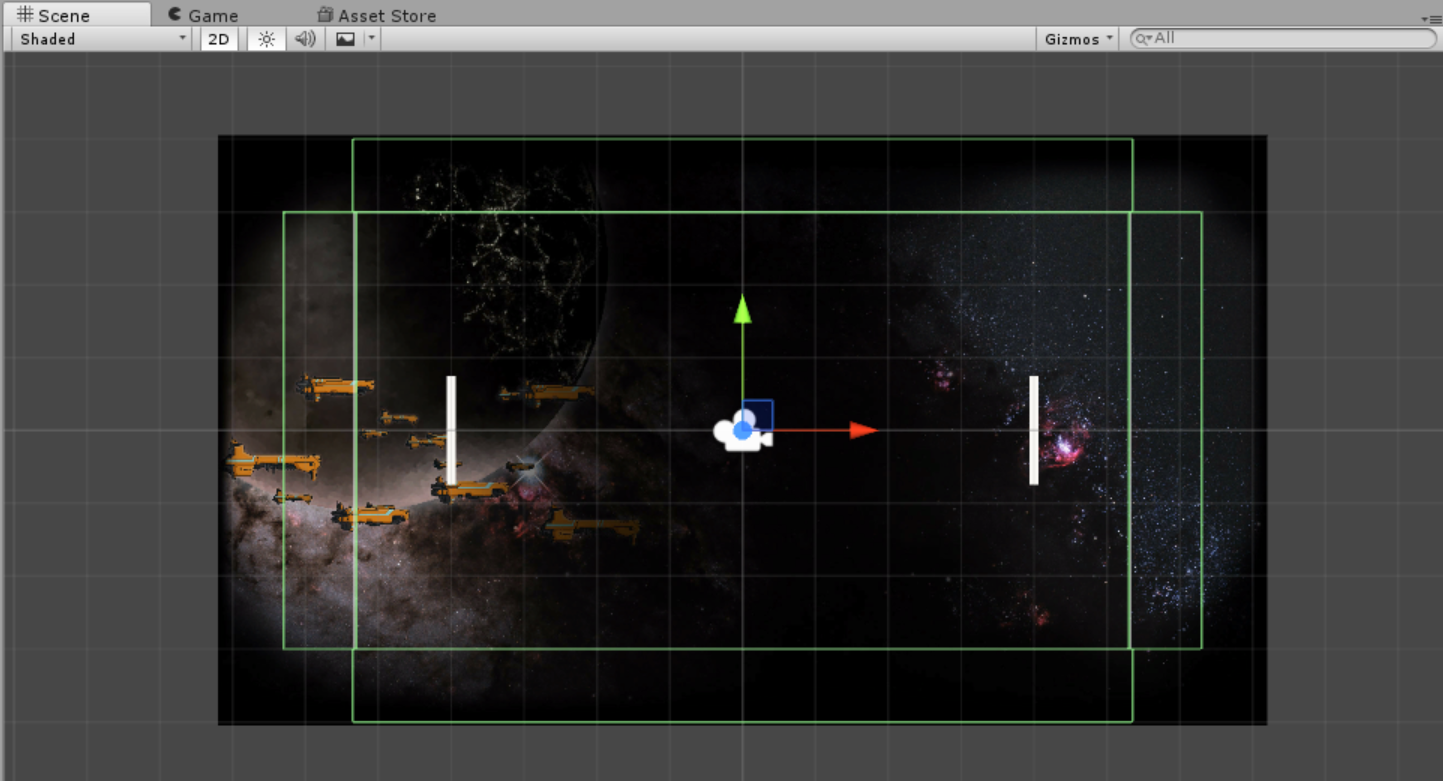Select the Scene tab
Image resolution: width=1443 pixels, height=781 pixels.
click(x=53, y=15)
